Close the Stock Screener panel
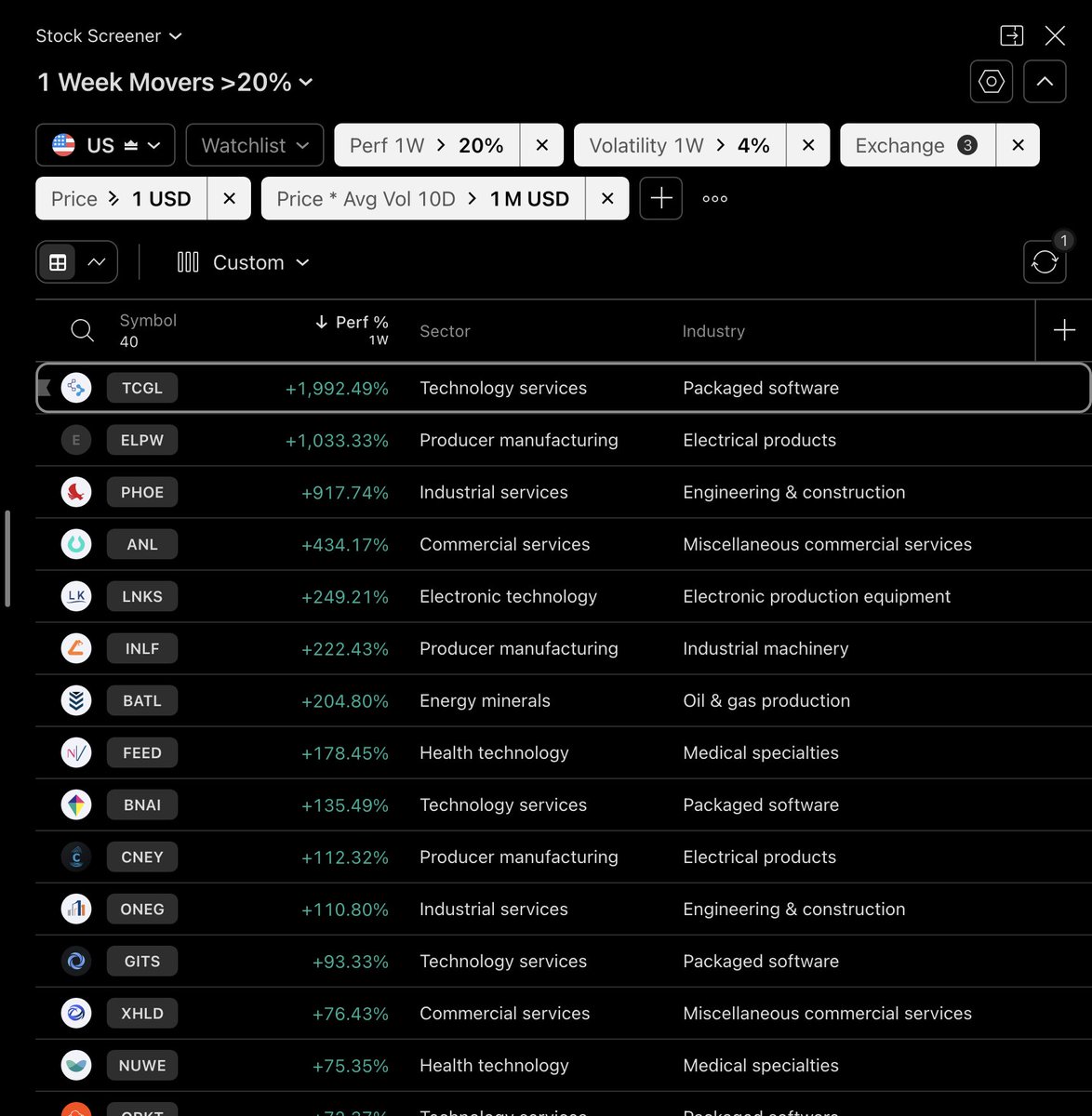1092x1116 pixels. point(1055,35)
